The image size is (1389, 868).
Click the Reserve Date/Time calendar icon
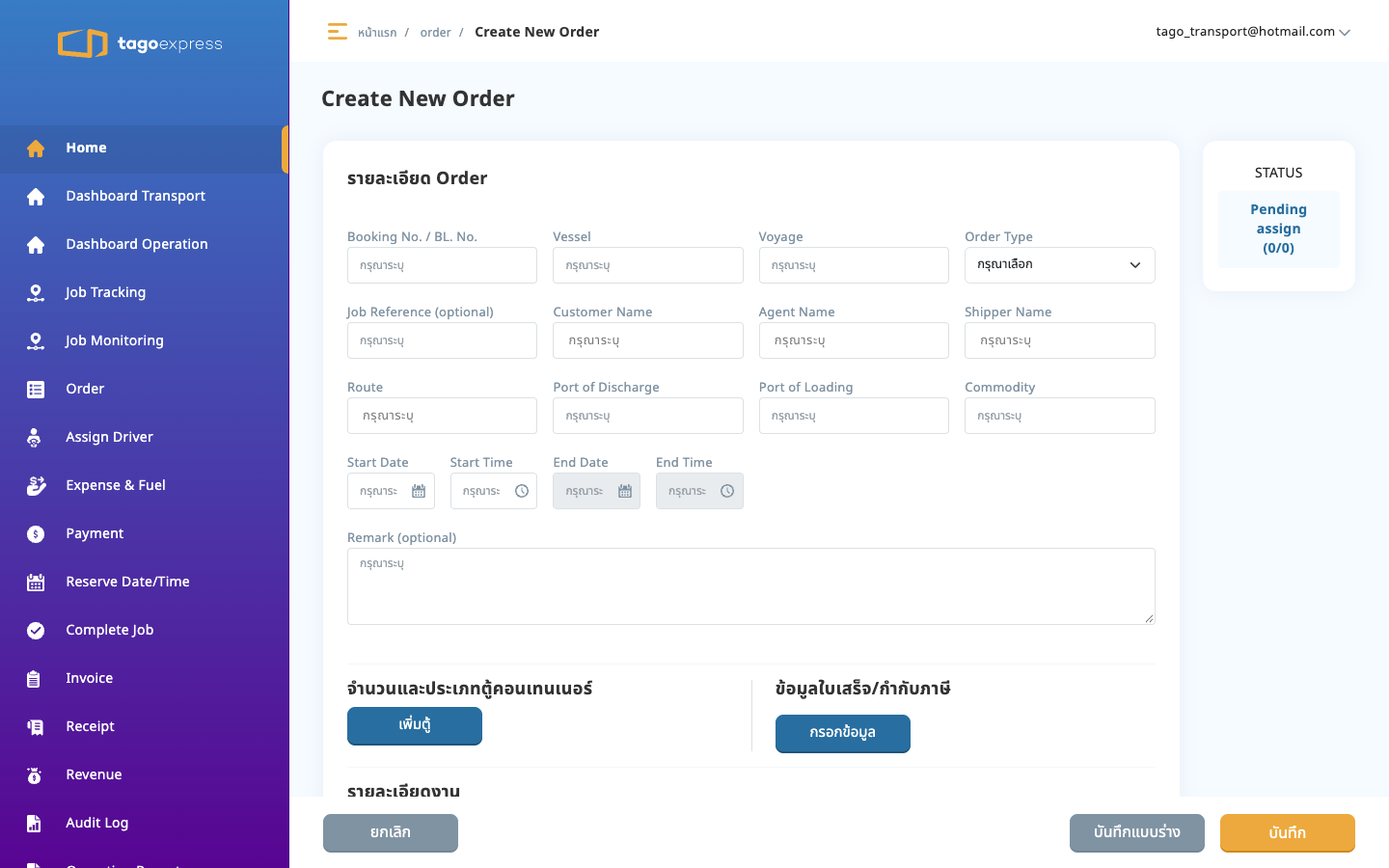click(36, 583)
